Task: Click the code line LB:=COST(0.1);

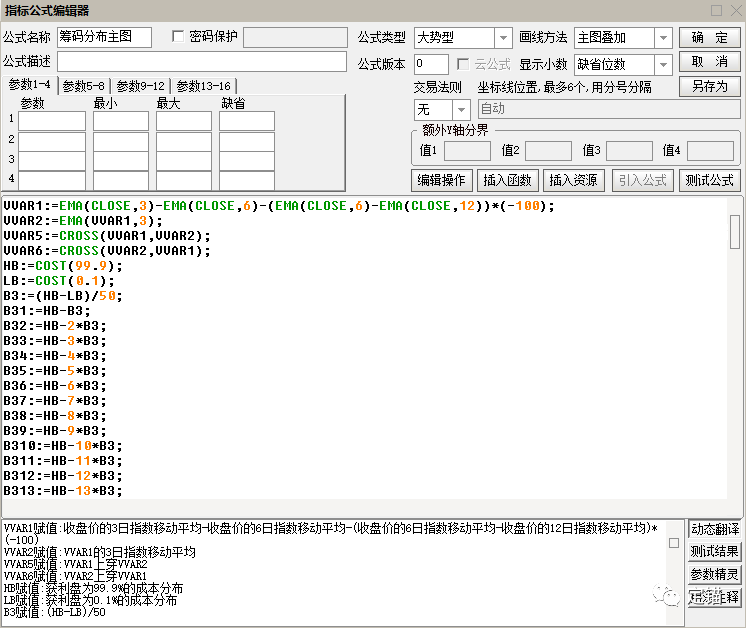Action: (59, 281)
